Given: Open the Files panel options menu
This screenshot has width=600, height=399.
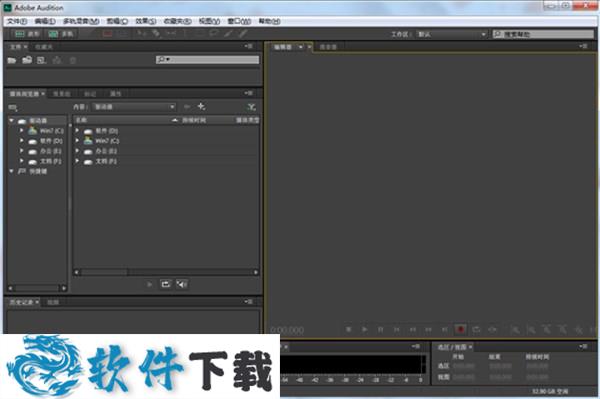Looking at the screenshot, I should [248, 46].
